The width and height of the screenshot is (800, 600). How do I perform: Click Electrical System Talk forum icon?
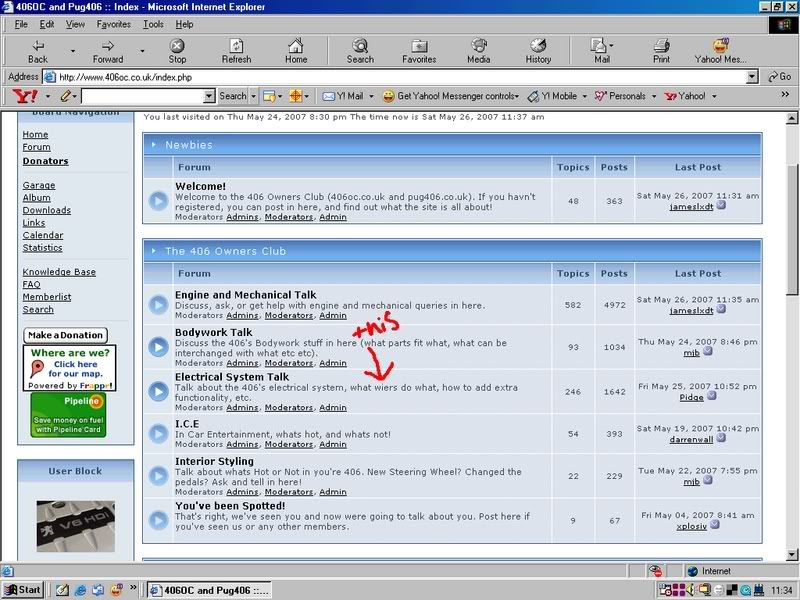[x=158, y=391]
